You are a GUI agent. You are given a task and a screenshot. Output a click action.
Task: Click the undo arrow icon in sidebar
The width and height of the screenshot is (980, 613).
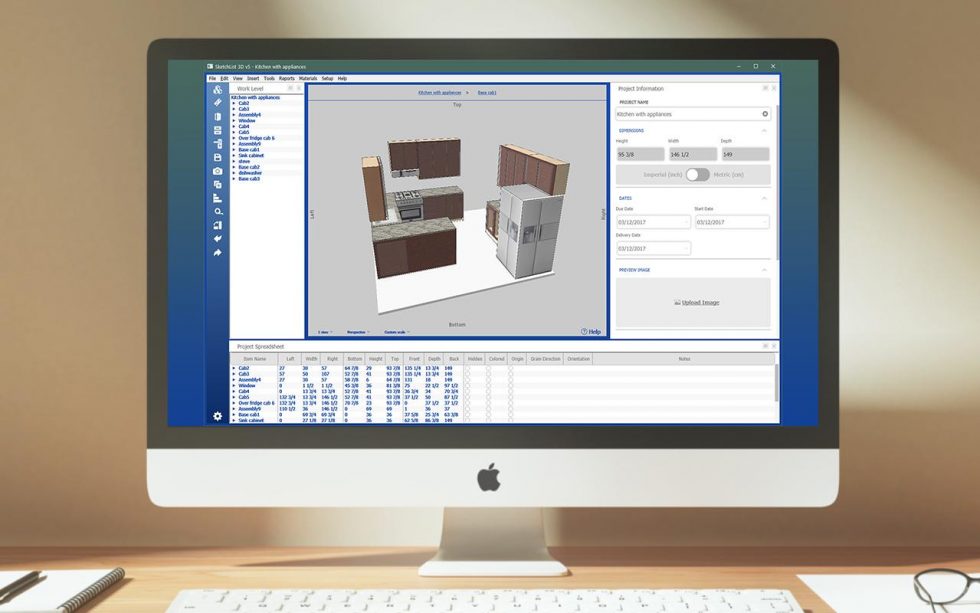[218, 239]
